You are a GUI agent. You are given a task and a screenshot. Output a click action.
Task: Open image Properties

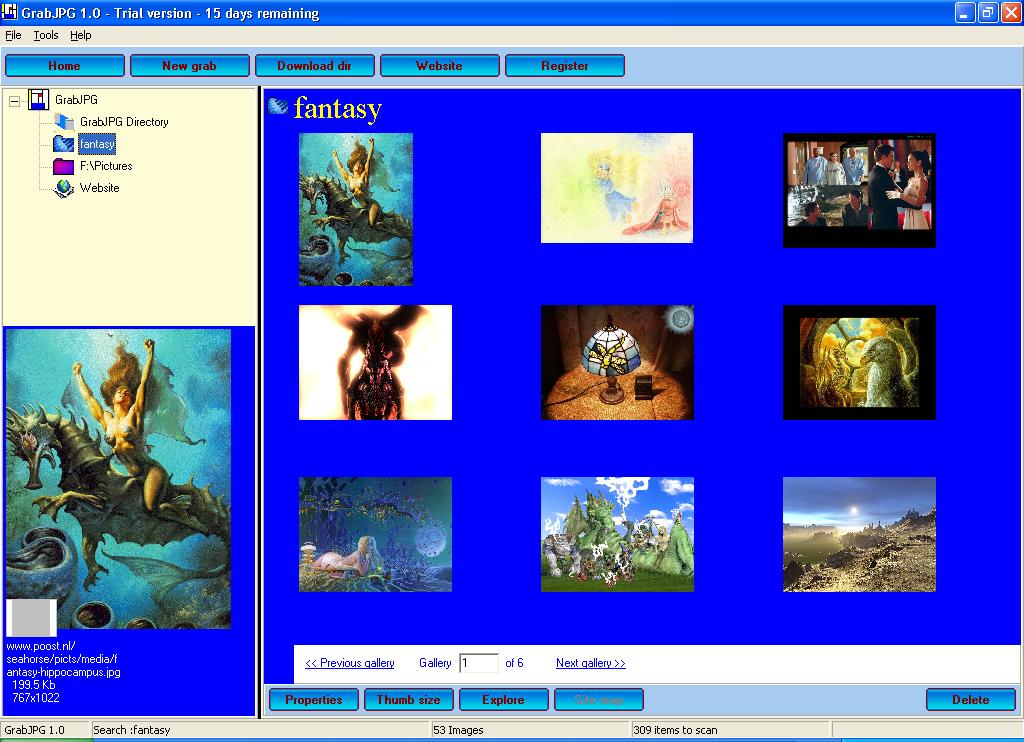pos(313,700)
